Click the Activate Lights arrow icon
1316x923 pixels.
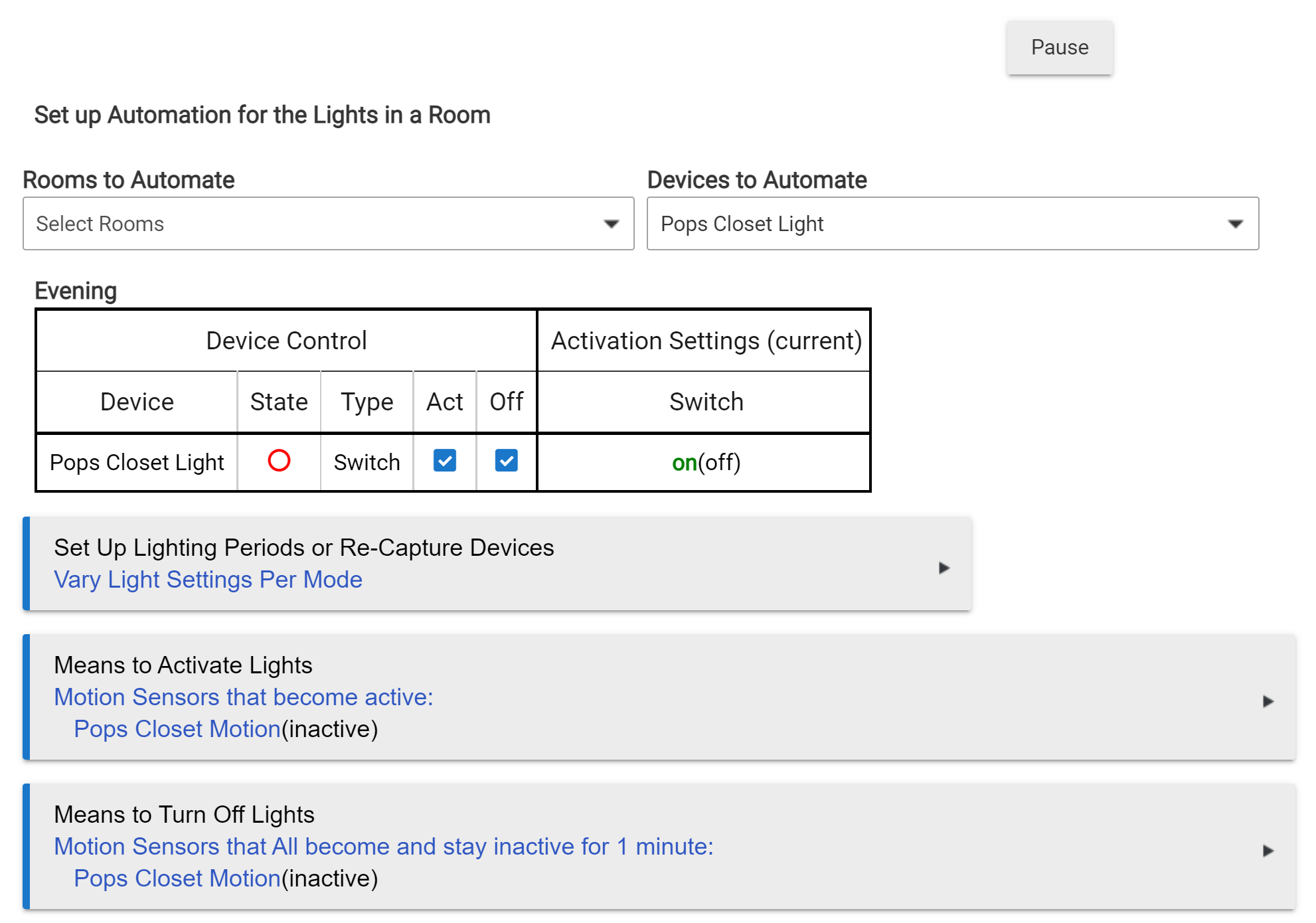click(x=1268, y=701)
